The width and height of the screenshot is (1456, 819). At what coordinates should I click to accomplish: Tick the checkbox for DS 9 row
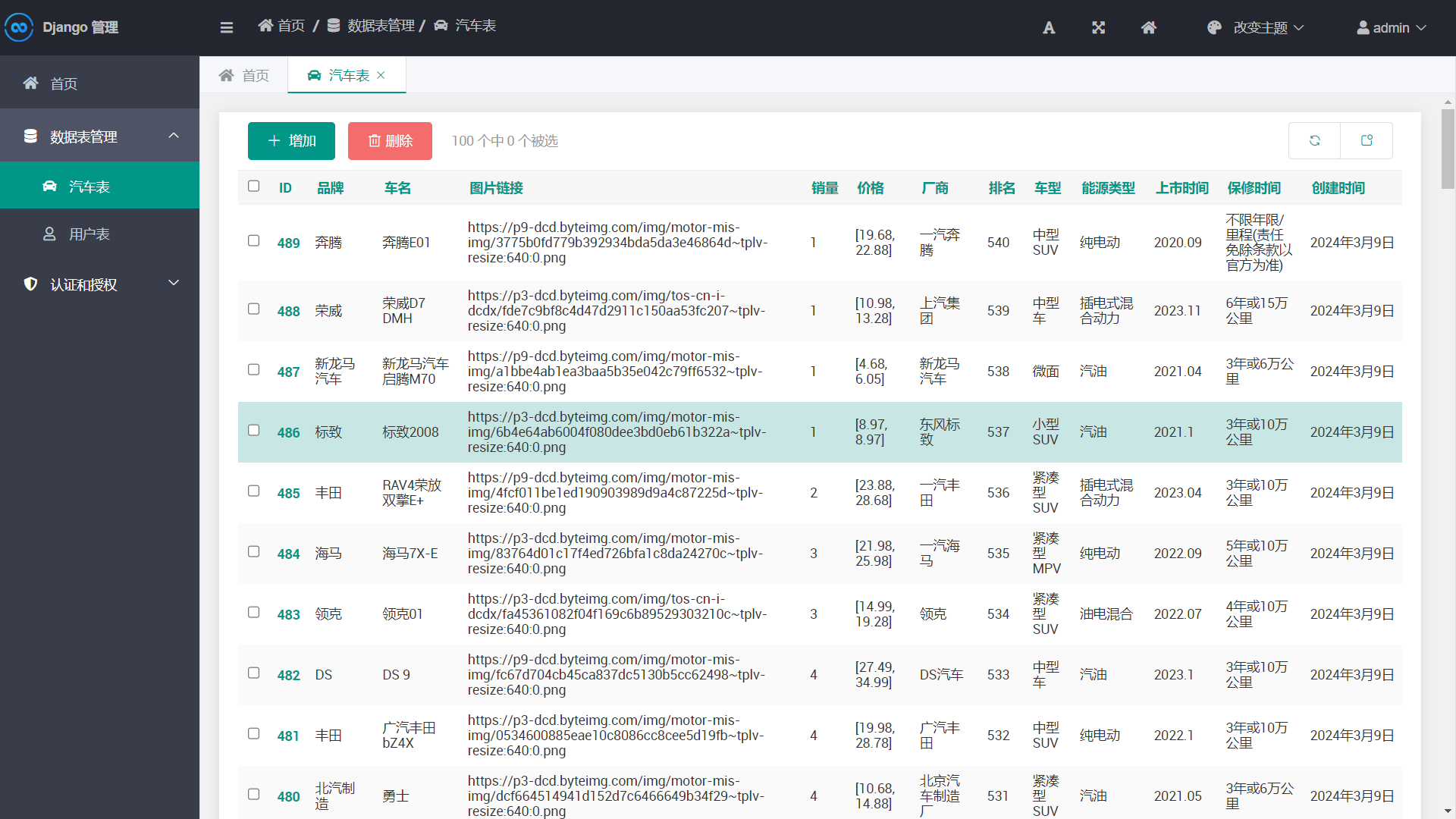tap(253, 673)
